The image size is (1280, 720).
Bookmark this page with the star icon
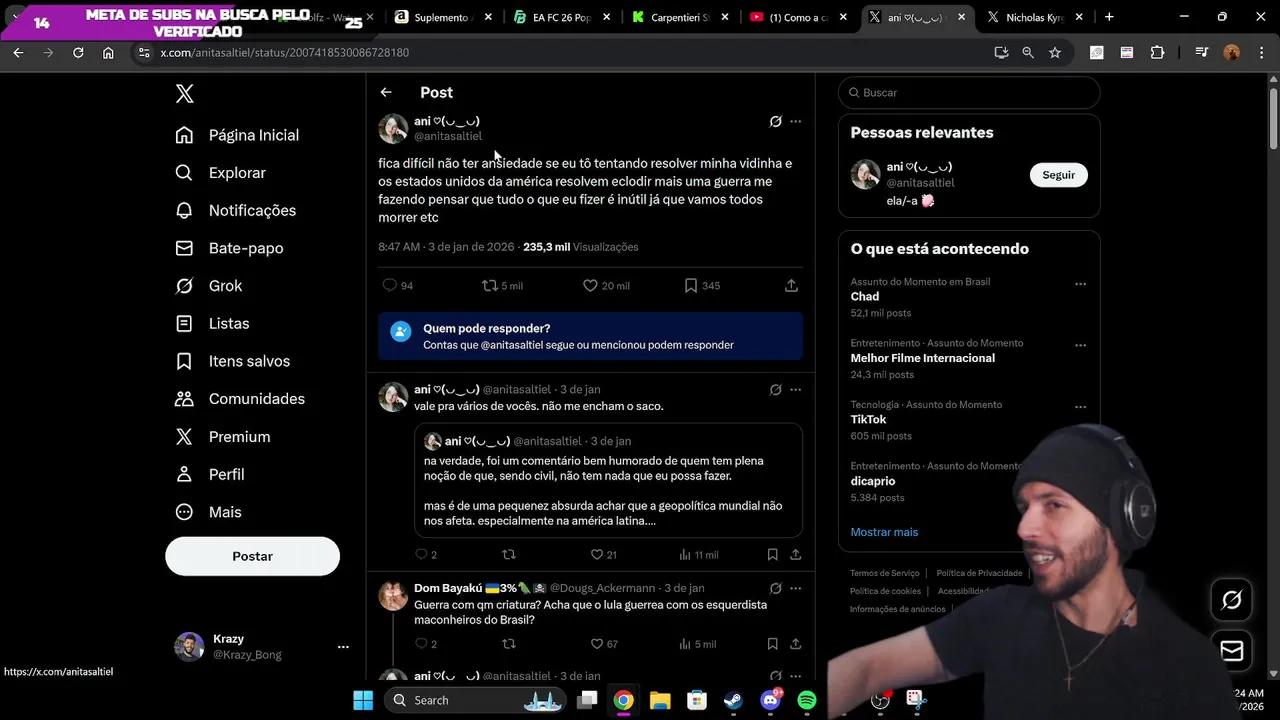pos(1055,53)
